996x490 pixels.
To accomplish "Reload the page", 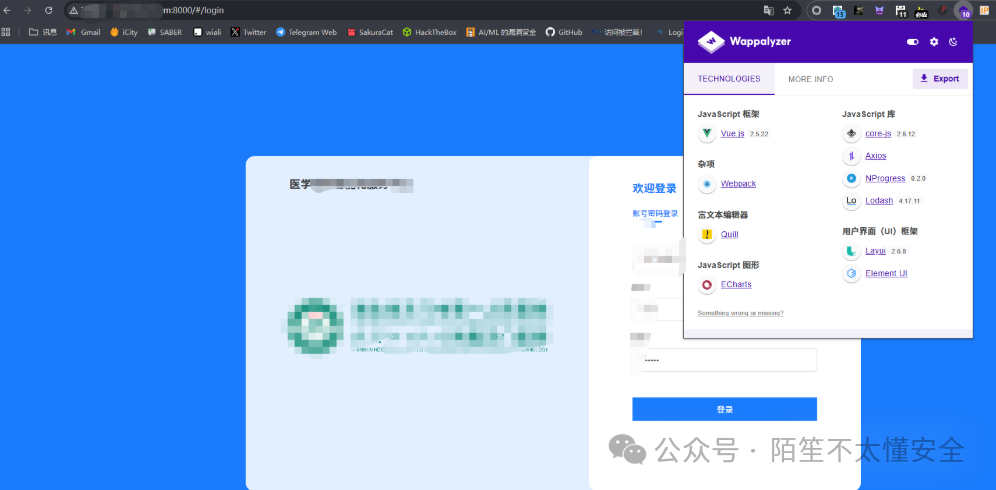I will point(48,10).
